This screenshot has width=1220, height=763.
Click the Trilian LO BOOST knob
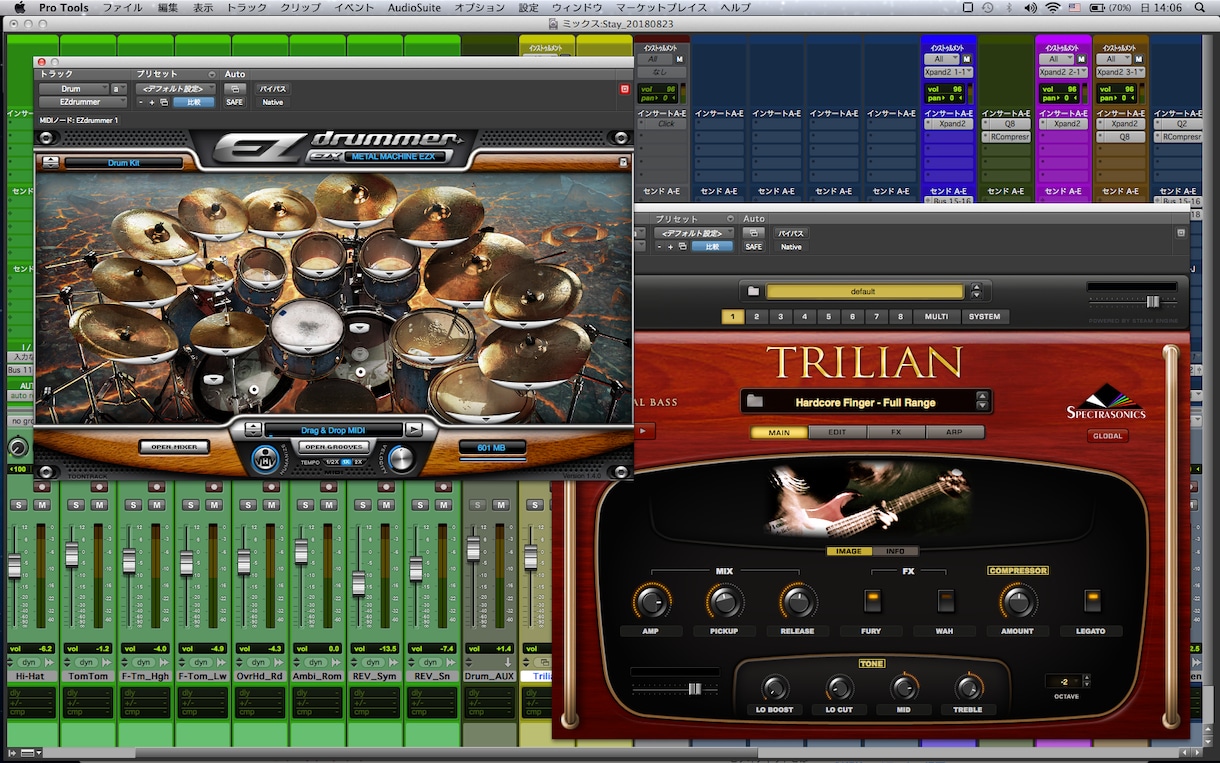(x=774, y=688)
